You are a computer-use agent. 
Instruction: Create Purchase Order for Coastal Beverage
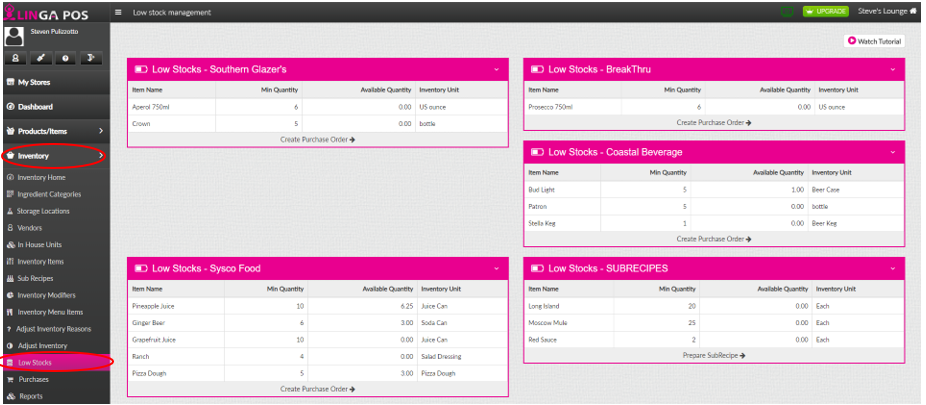coord(714,239)
